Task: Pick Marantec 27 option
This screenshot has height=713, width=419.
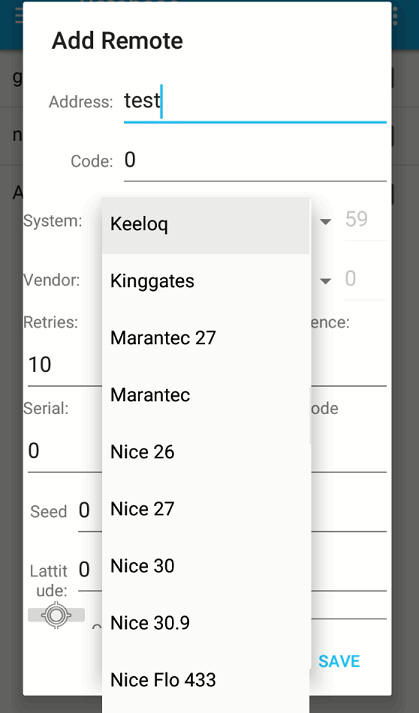Action: (x=206, y=338)
